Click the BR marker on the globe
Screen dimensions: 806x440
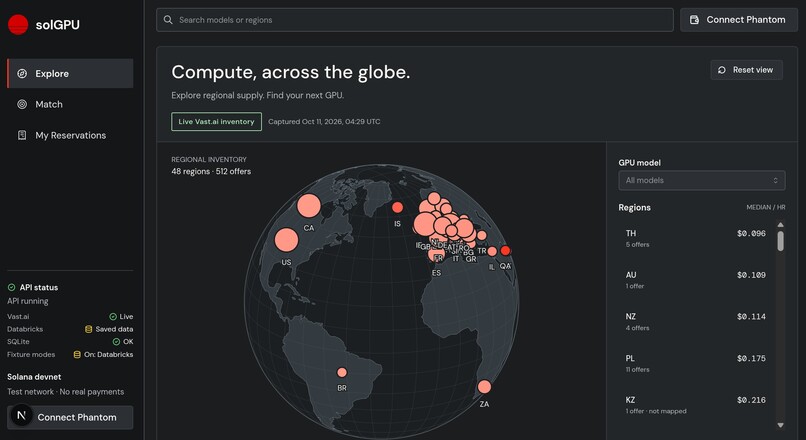342,372
